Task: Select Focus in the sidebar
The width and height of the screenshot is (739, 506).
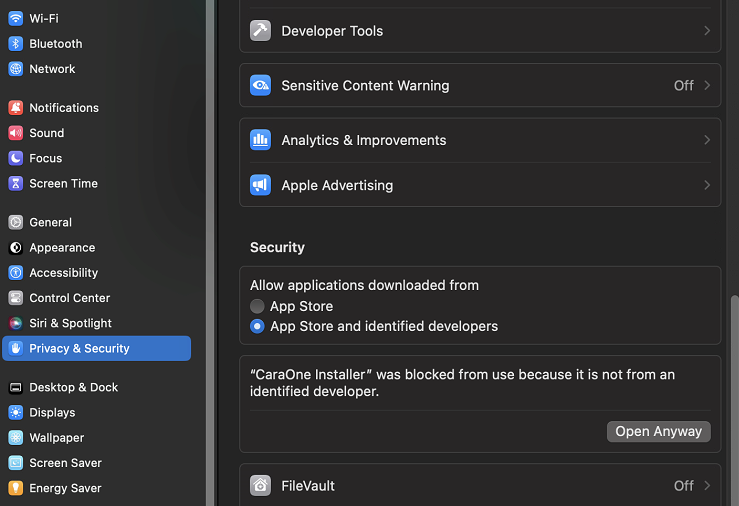Action: (x=96, y=158)
